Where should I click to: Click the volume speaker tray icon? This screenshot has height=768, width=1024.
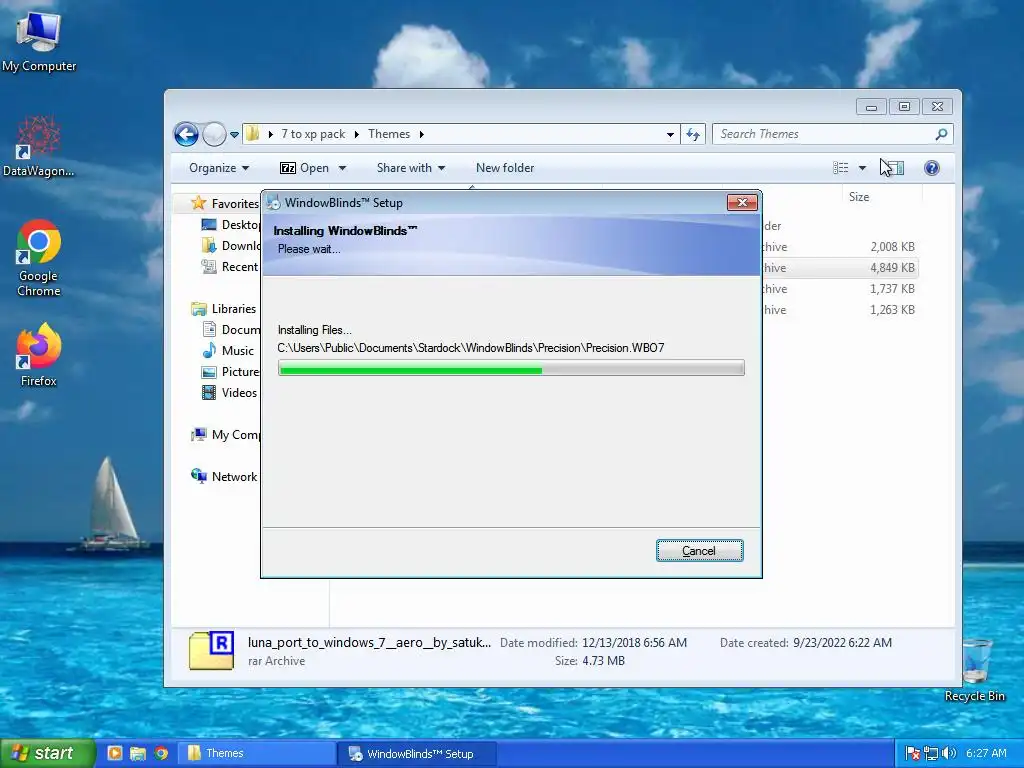(x=949, y=754)
